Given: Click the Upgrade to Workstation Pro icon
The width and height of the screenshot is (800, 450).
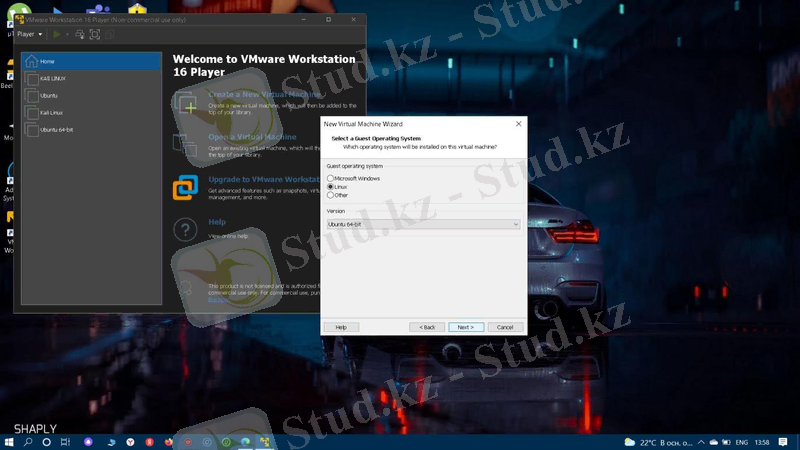Looking at the screenshot, I should pyautogui.click(x=185, y=187).
